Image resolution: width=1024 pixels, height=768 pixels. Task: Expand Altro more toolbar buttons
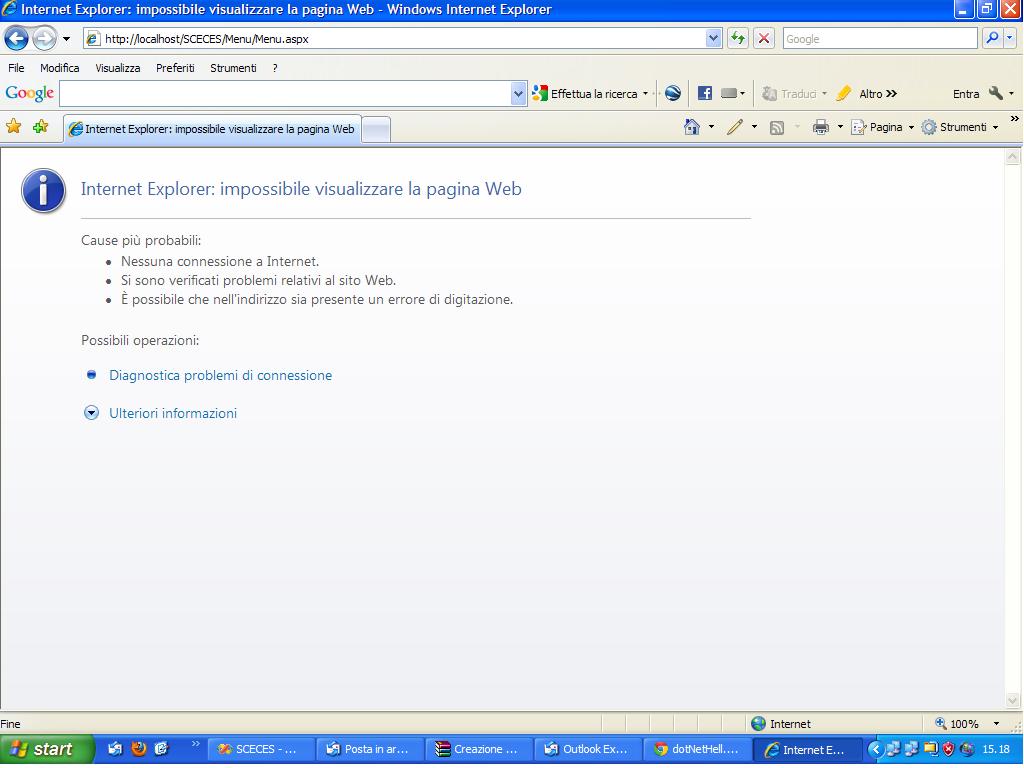point(878,93)
